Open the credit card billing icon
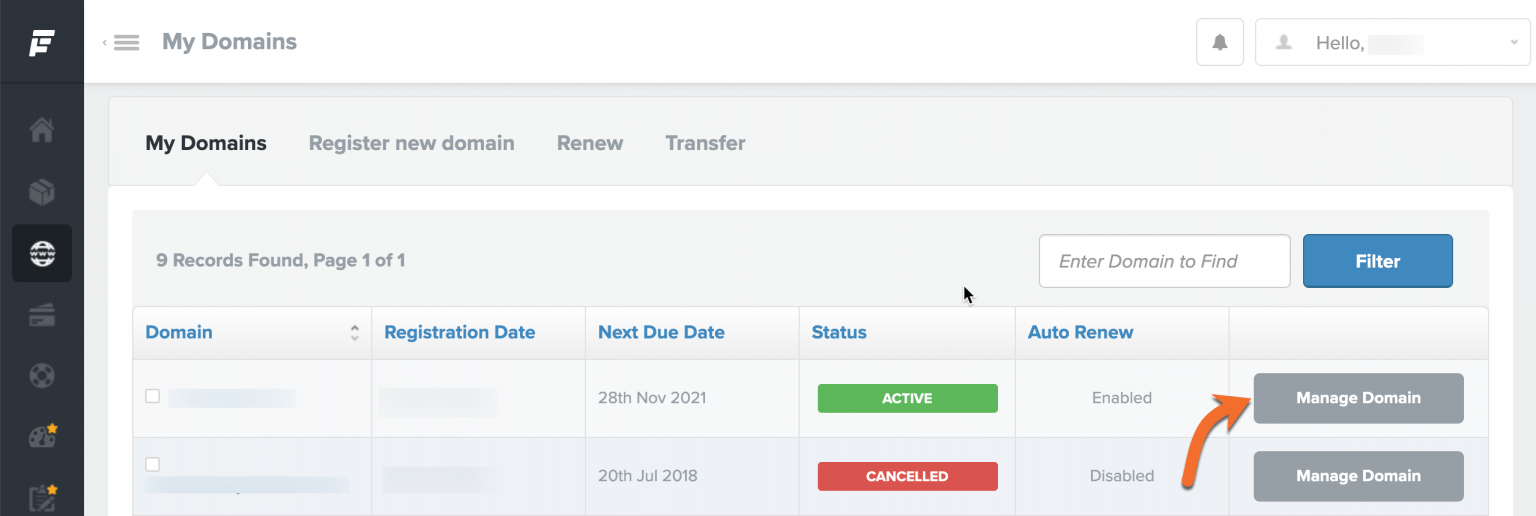This screenshot has height=516, width=1536. click(42, 316)
